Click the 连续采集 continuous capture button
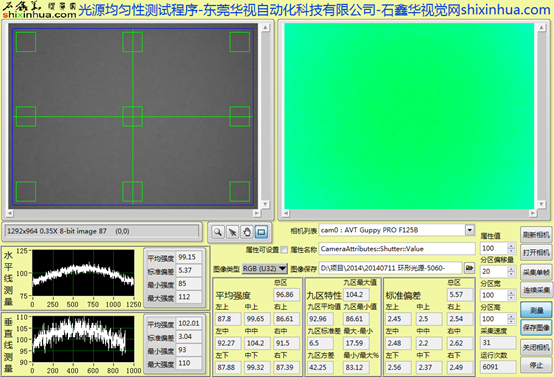The width and height of the screenshot is (554, 377). point(536,290)
